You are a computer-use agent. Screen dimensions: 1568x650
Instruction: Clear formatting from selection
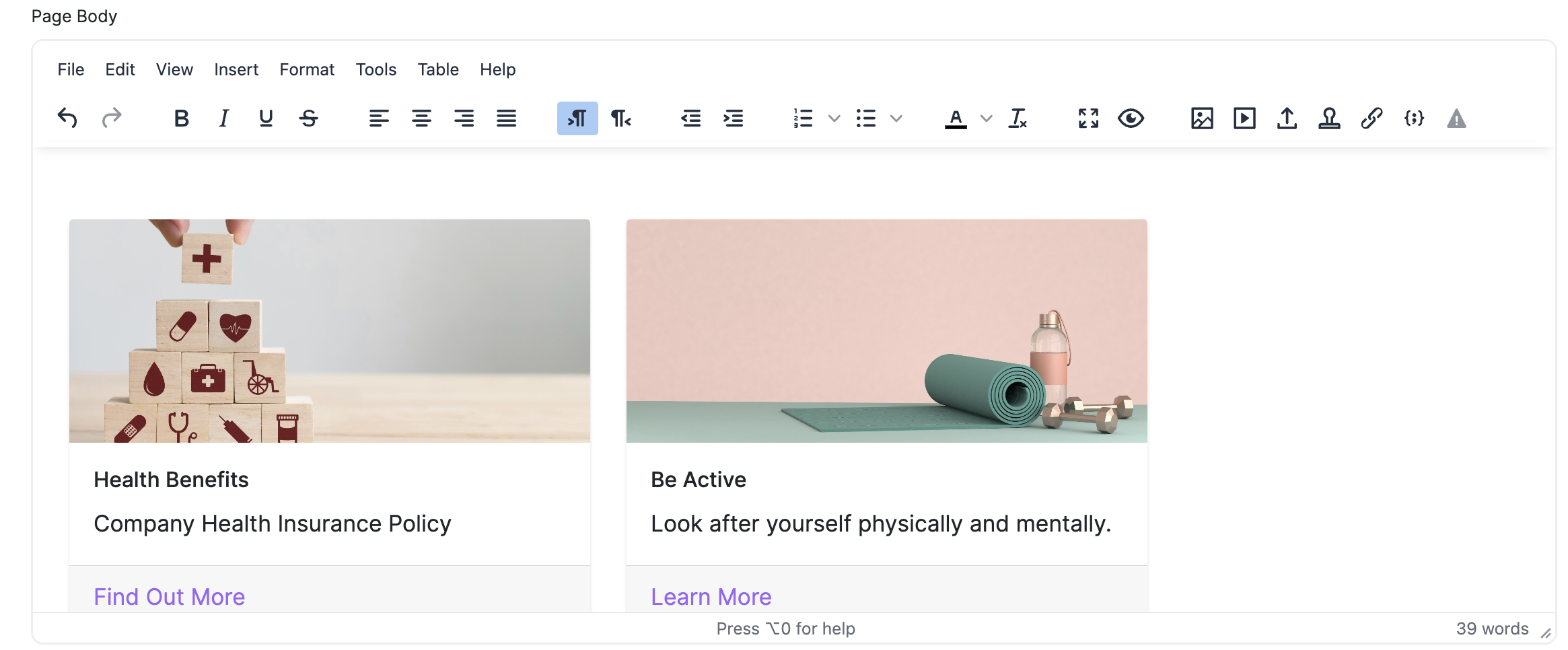point(1018,118)
